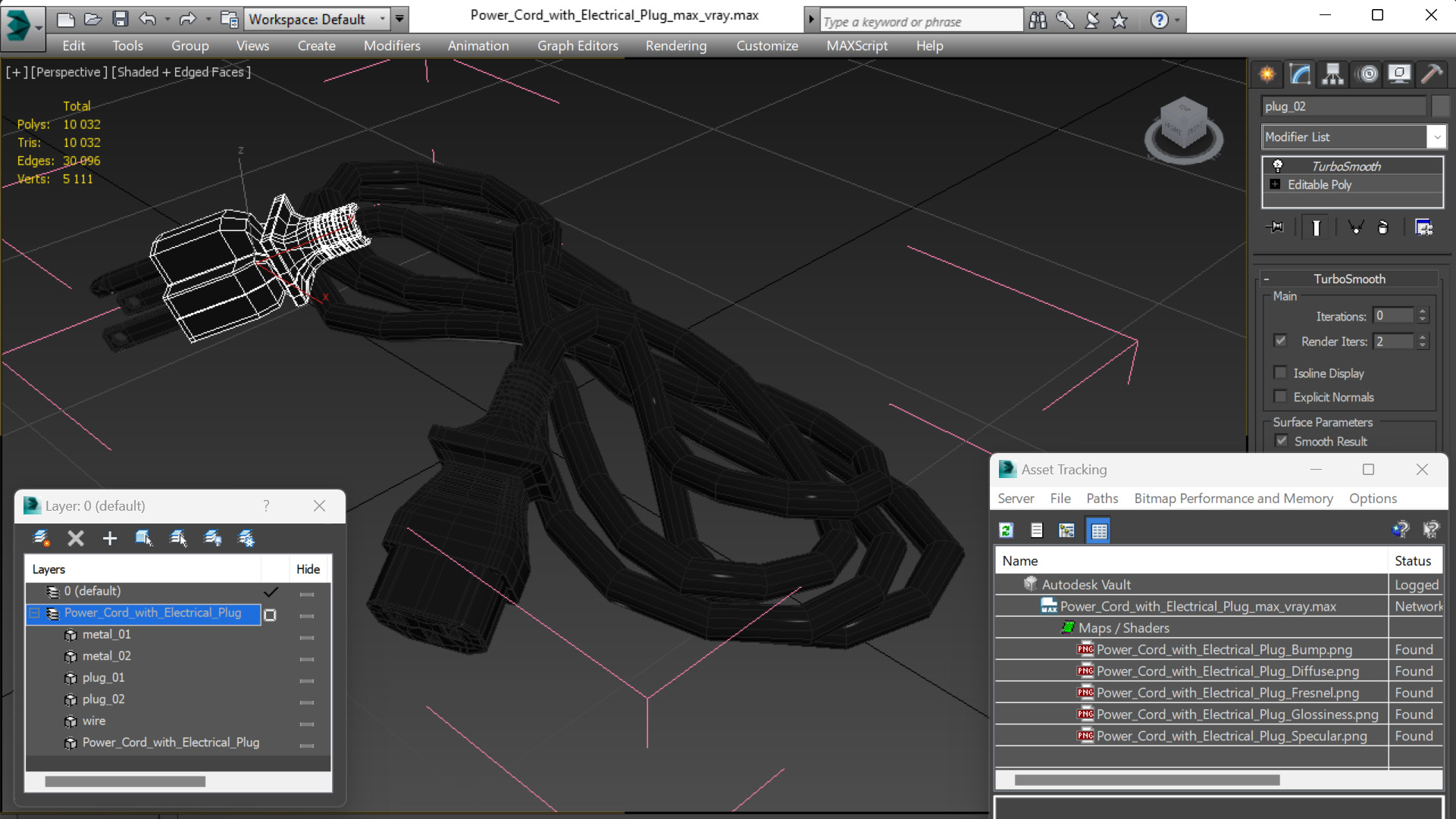Image resolution: width=1456 pixels, height=819 pixels.
Task: Select the wire object in layers
Action: (94, 721)
